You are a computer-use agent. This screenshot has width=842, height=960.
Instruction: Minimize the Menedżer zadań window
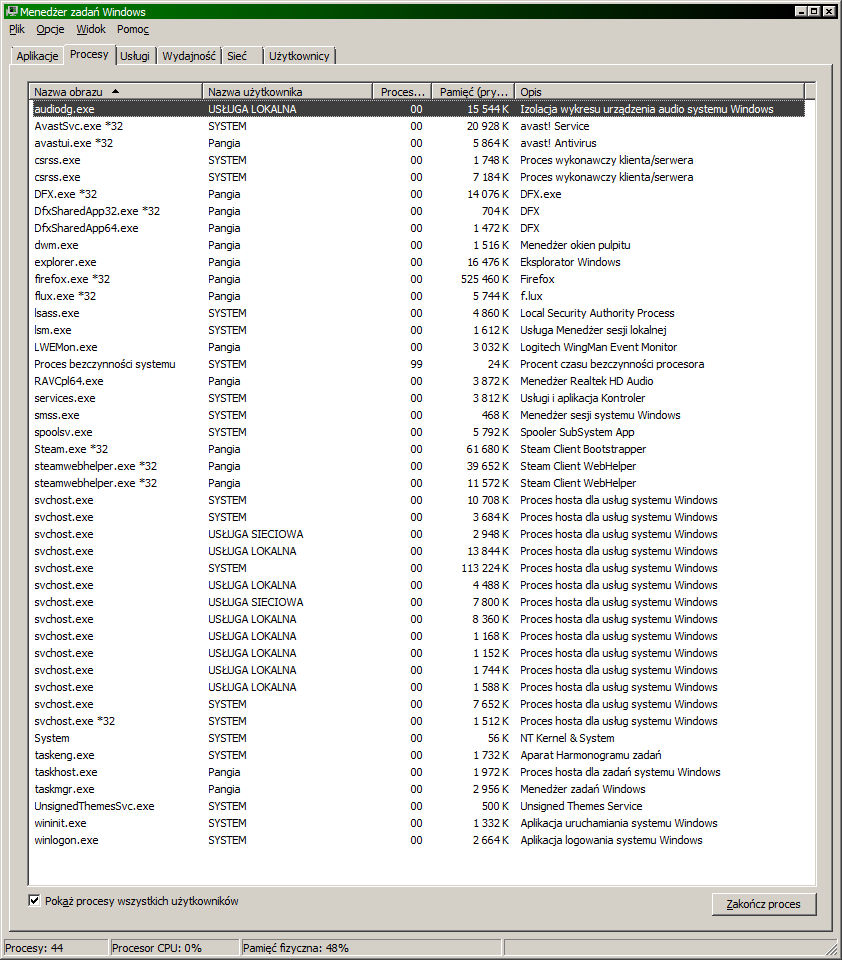coord(801,11)
